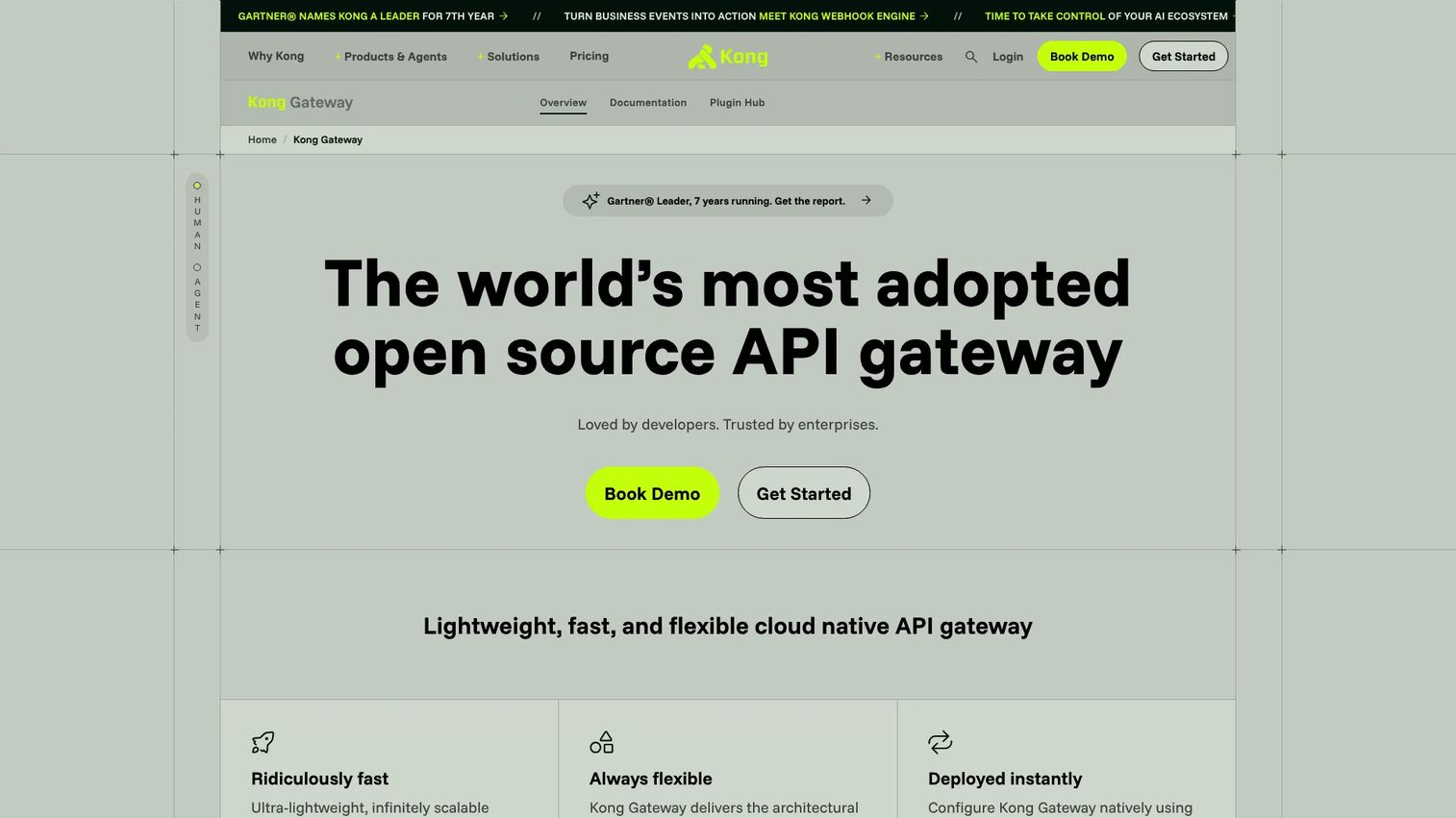
Task: Open the search magnifier icon
Action: (x=971, y=57)
